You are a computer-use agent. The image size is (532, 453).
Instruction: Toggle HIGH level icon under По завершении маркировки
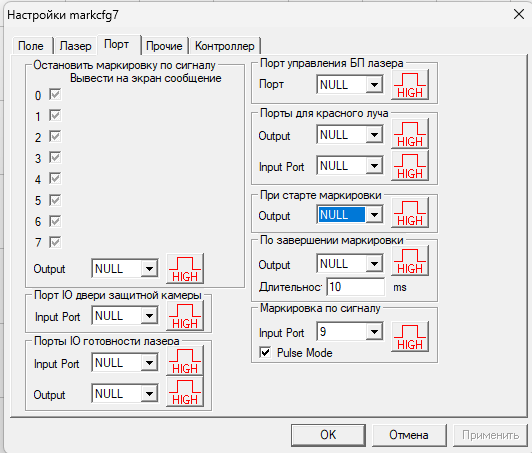[410, 261]
